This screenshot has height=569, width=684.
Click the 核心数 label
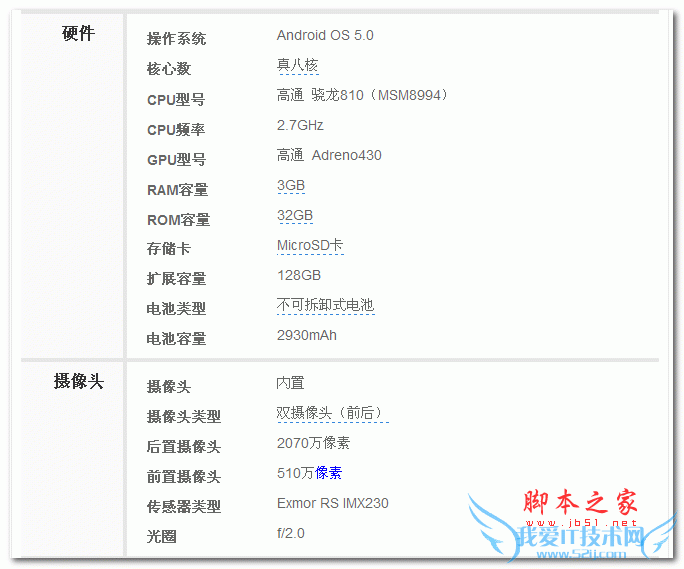(169, 69)
